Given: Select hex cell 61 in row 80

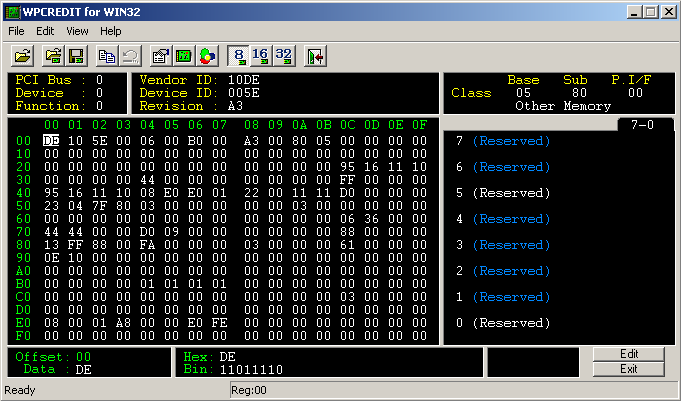Looking at the screenshot, I should coord(347,245).
